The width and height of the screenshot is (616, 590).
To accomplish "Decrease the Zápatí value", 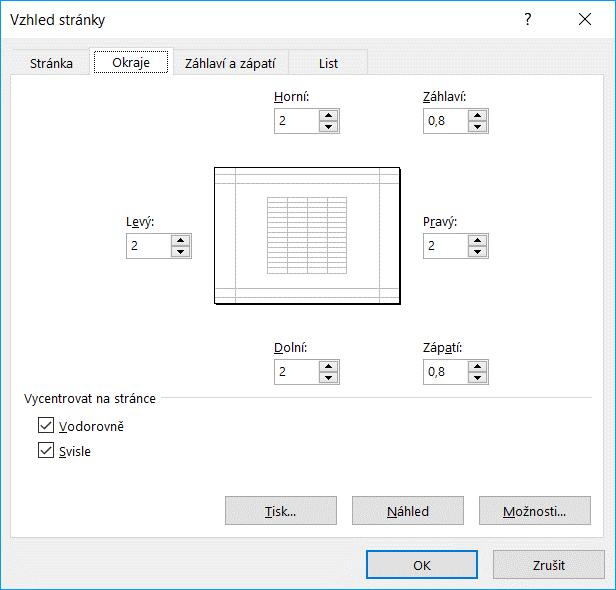I will coord(477,377).
